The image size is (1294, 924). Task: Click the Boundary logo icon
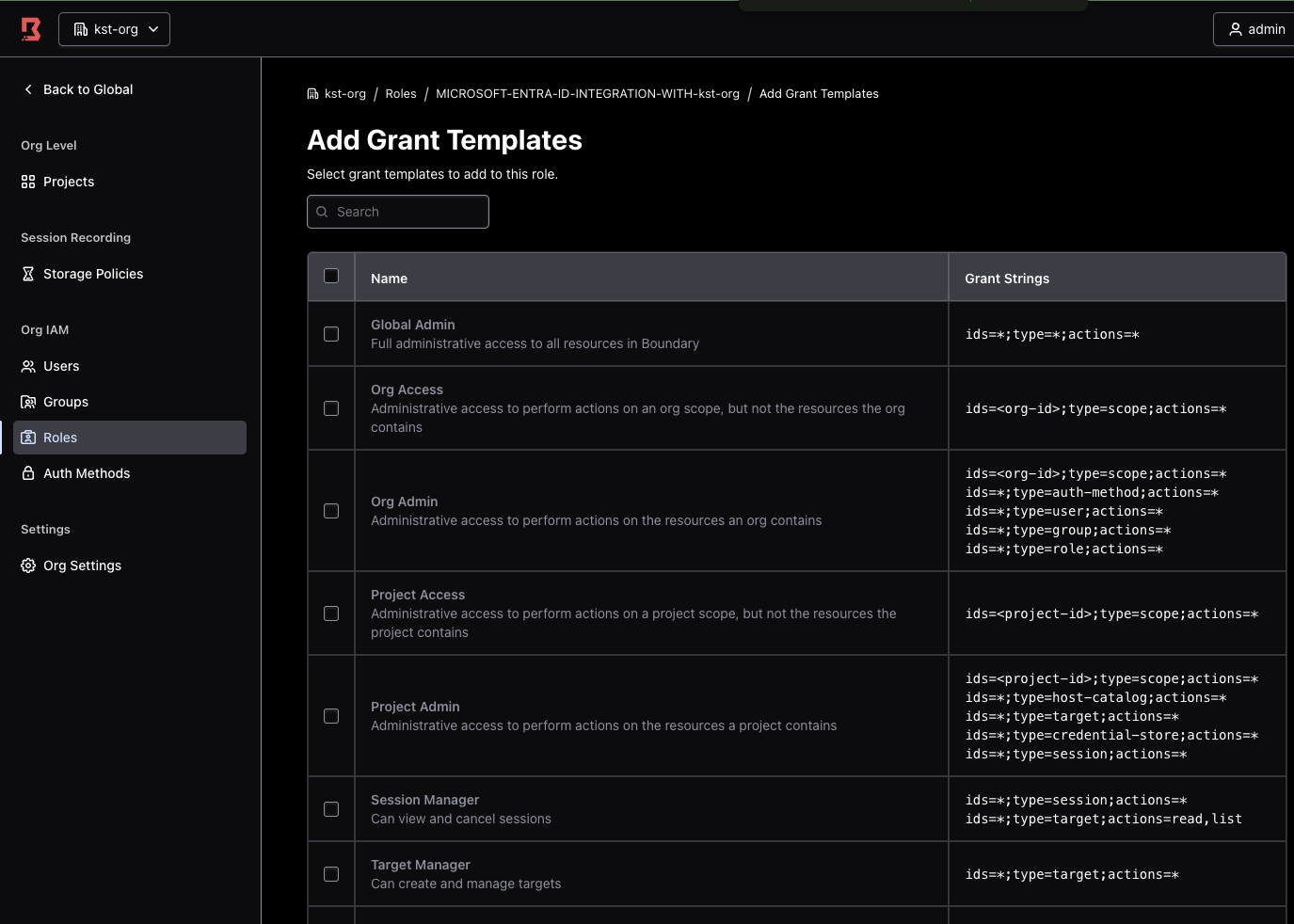pos(31,29)
